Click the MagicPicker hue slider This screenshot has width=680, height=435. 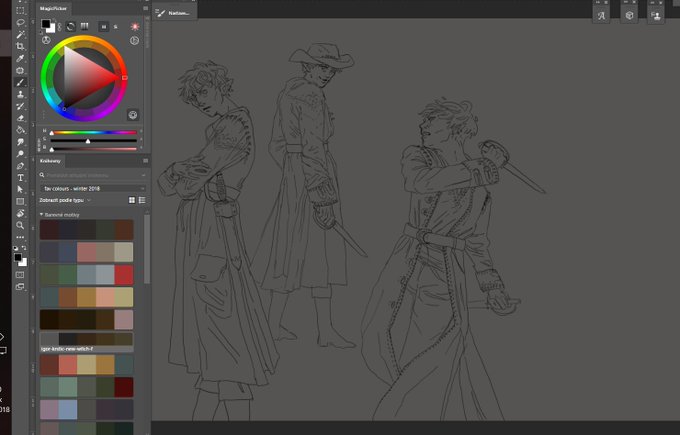(94, 132)
